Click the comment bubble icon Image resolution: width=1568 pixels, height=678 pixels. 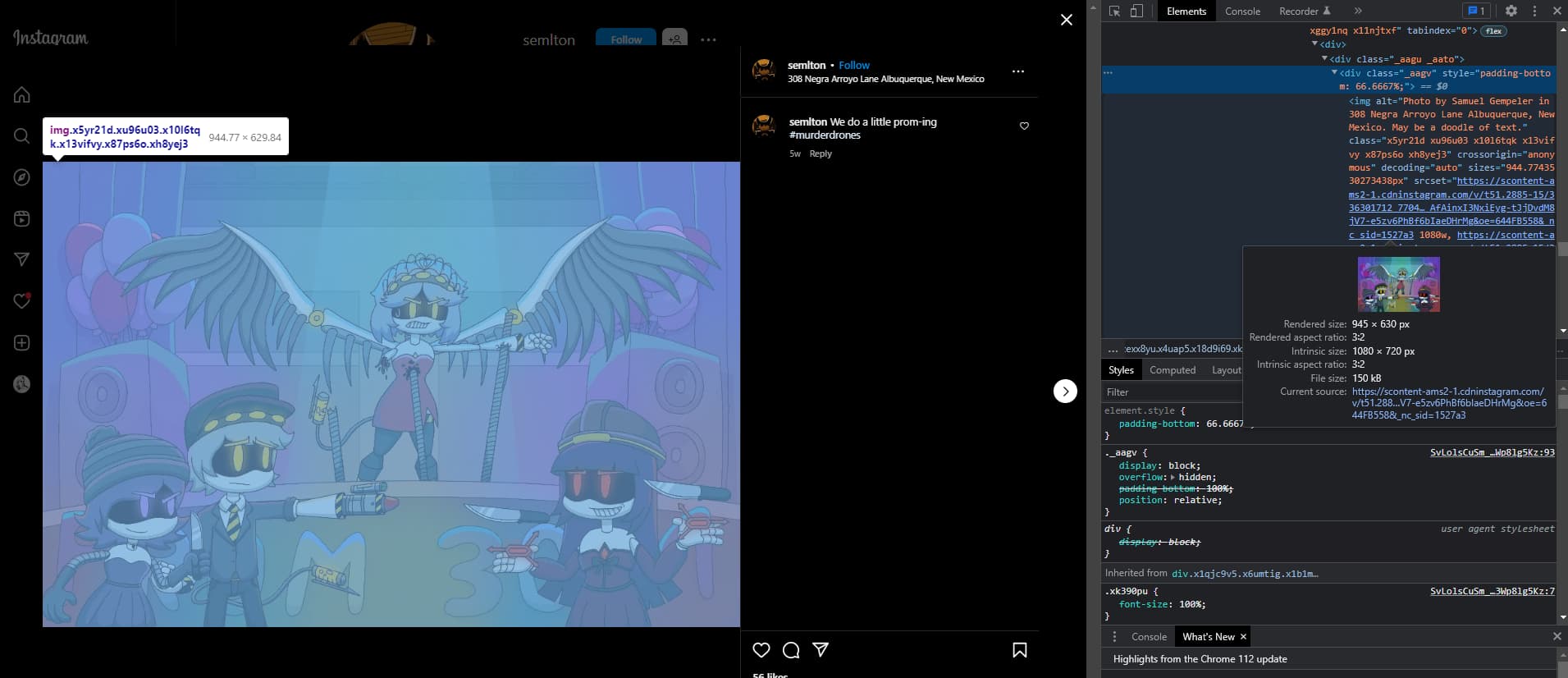tap(791, 650)
